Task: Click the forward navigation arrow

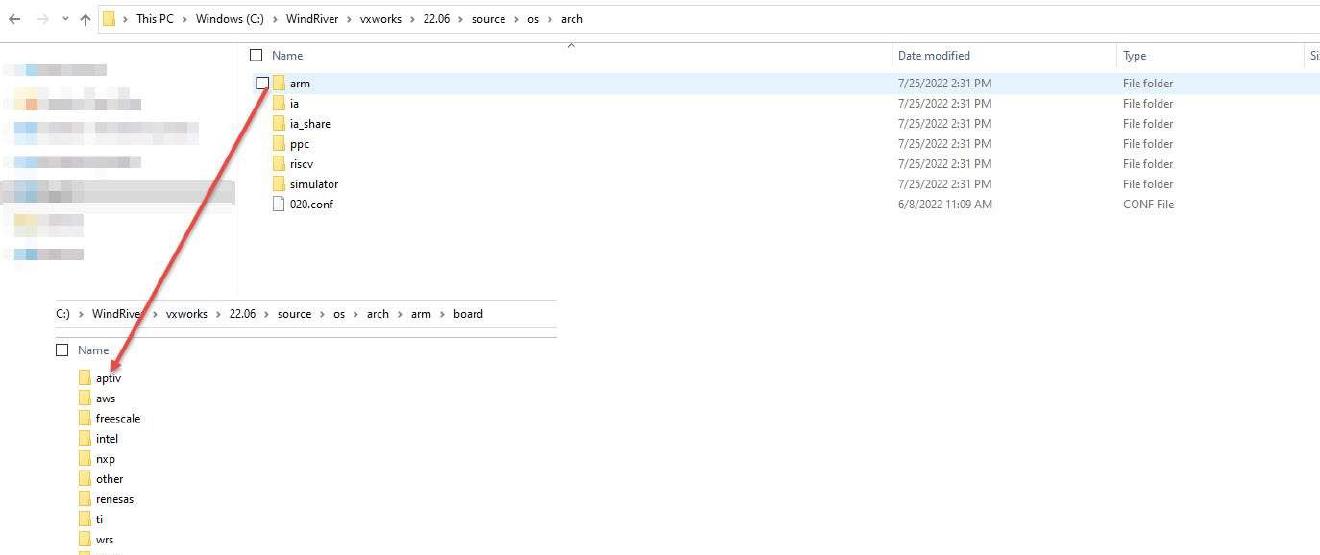Action: 42,19
